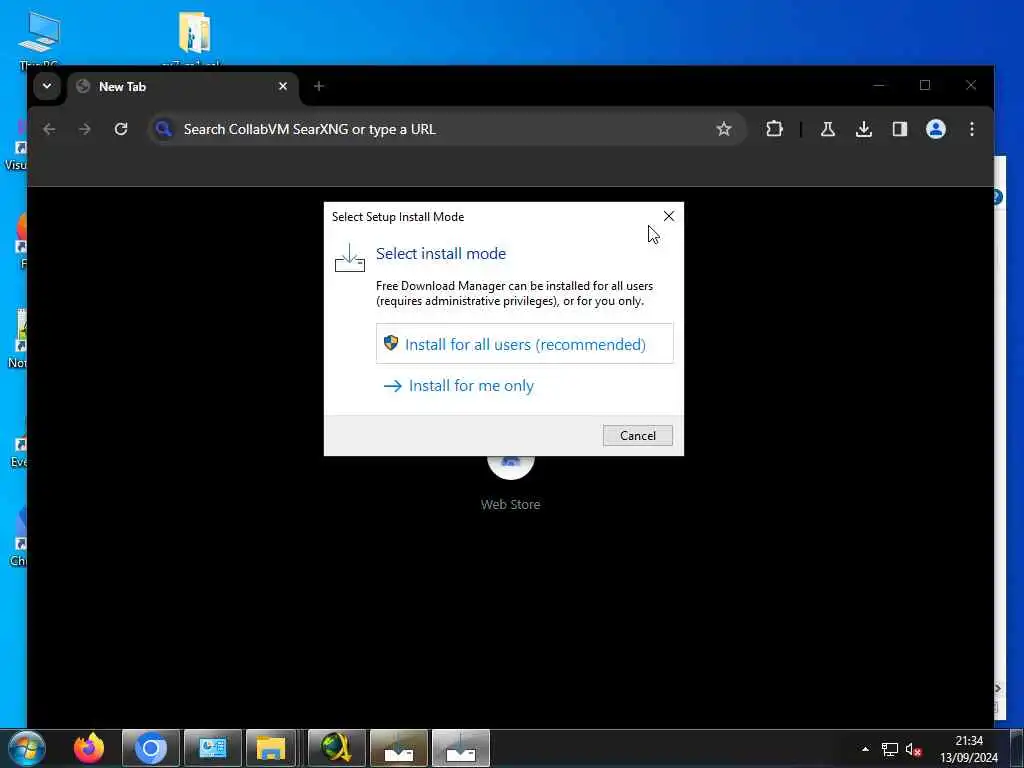This screenshot has height=768, width=1024.
Task: Select the New Tab tab
Action: (183, 87)
